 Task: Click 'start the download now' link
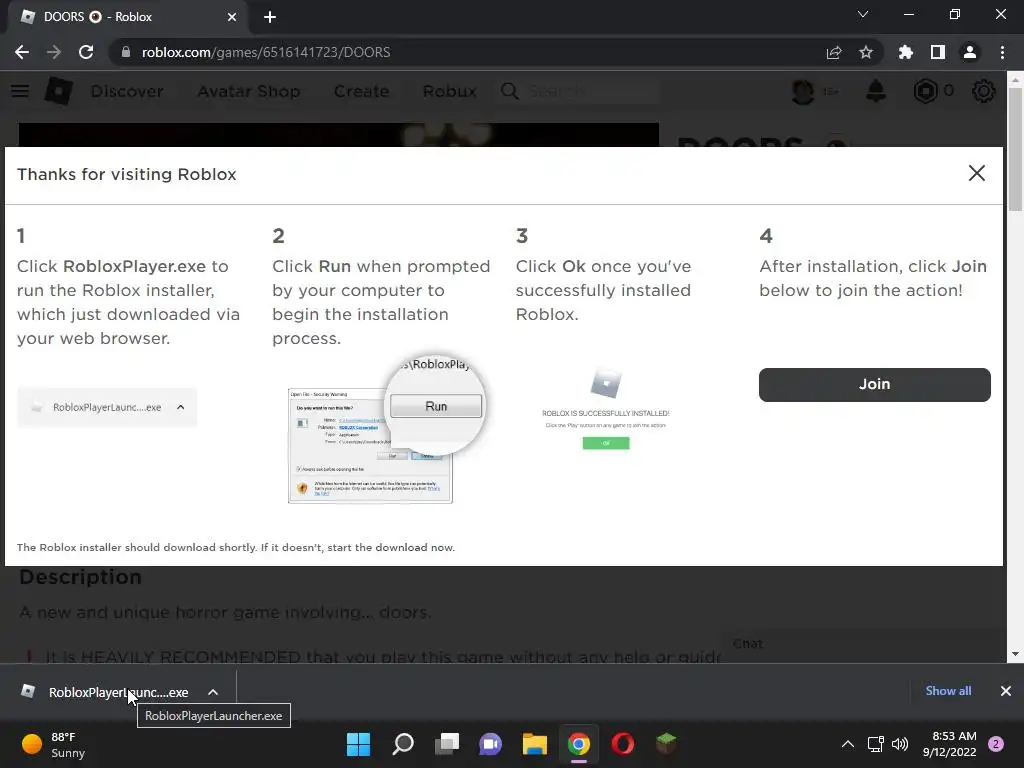coord(391,547)
